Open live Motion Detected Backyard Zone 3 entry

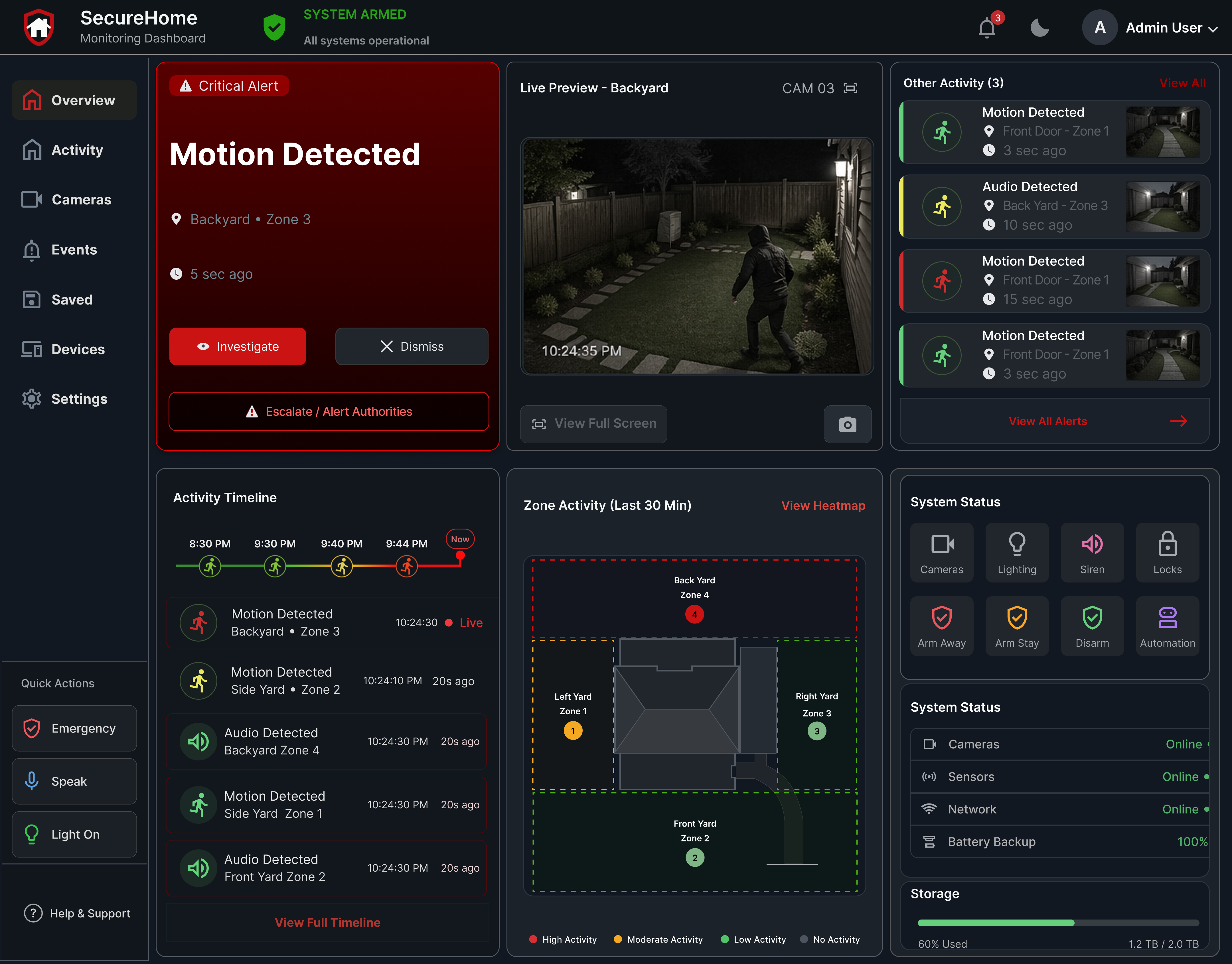pyautogui.click(x=332, y=623)
